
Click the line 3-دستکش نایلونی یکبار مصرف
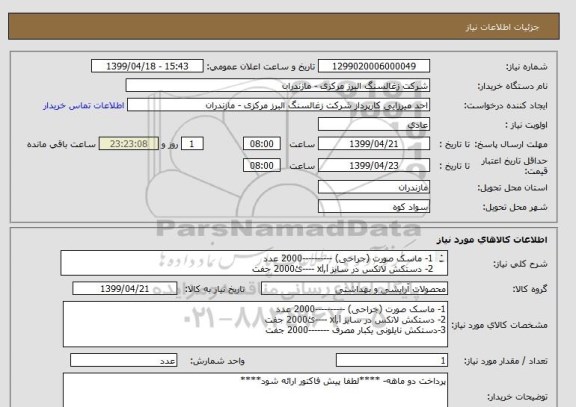pos(356,330)
